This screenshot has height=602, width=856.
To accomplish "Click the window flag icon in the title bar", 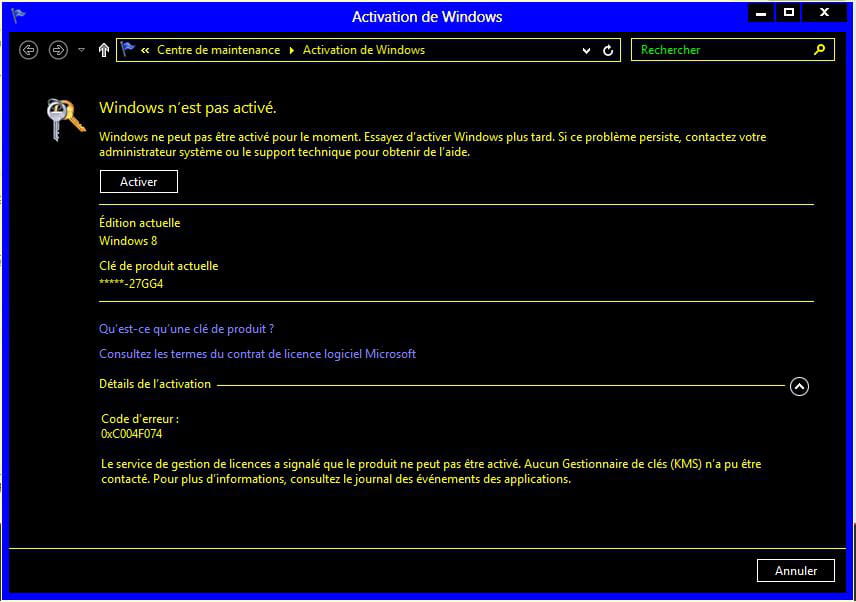I will pos(18,15).
